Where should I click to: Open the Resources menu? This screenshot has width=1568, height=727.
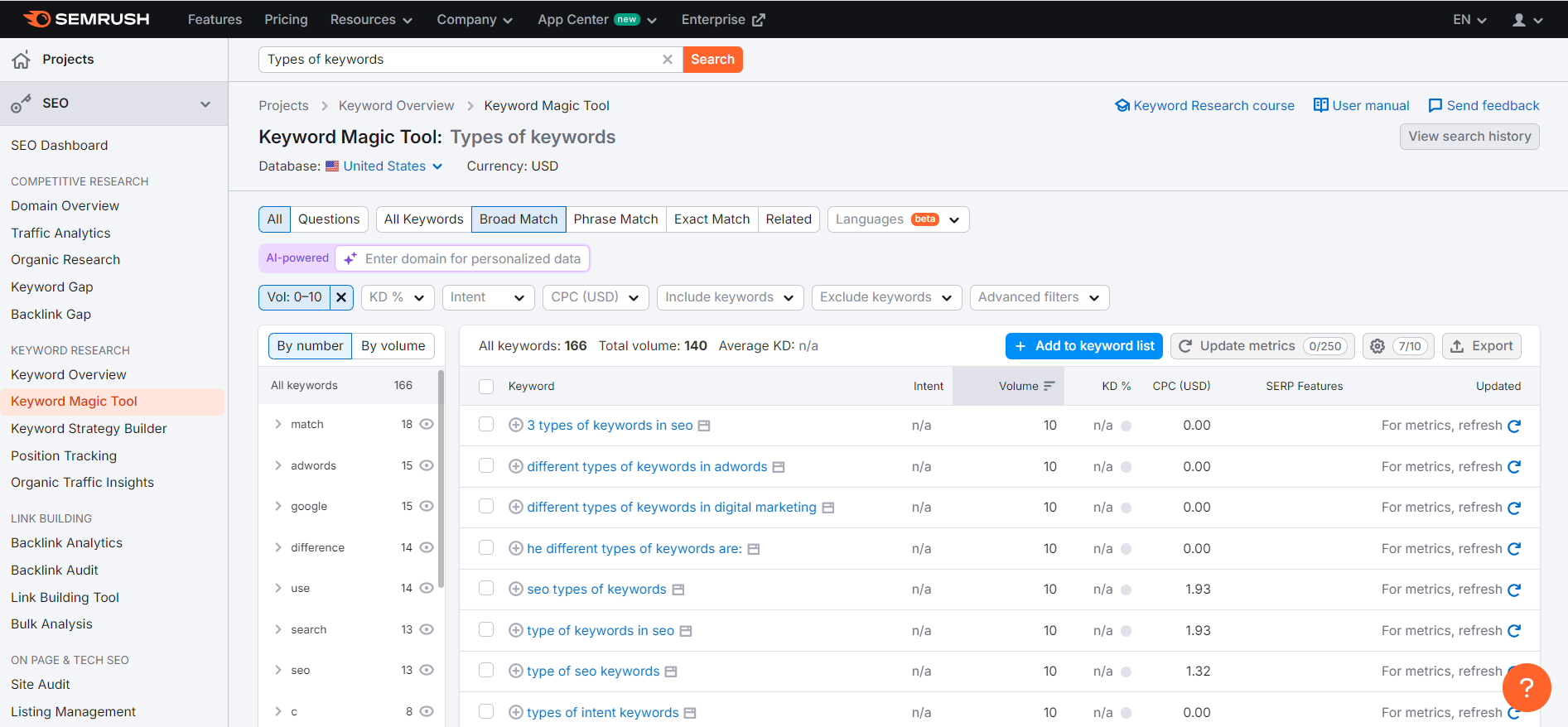pyautogui.click(x=371, y=20)
